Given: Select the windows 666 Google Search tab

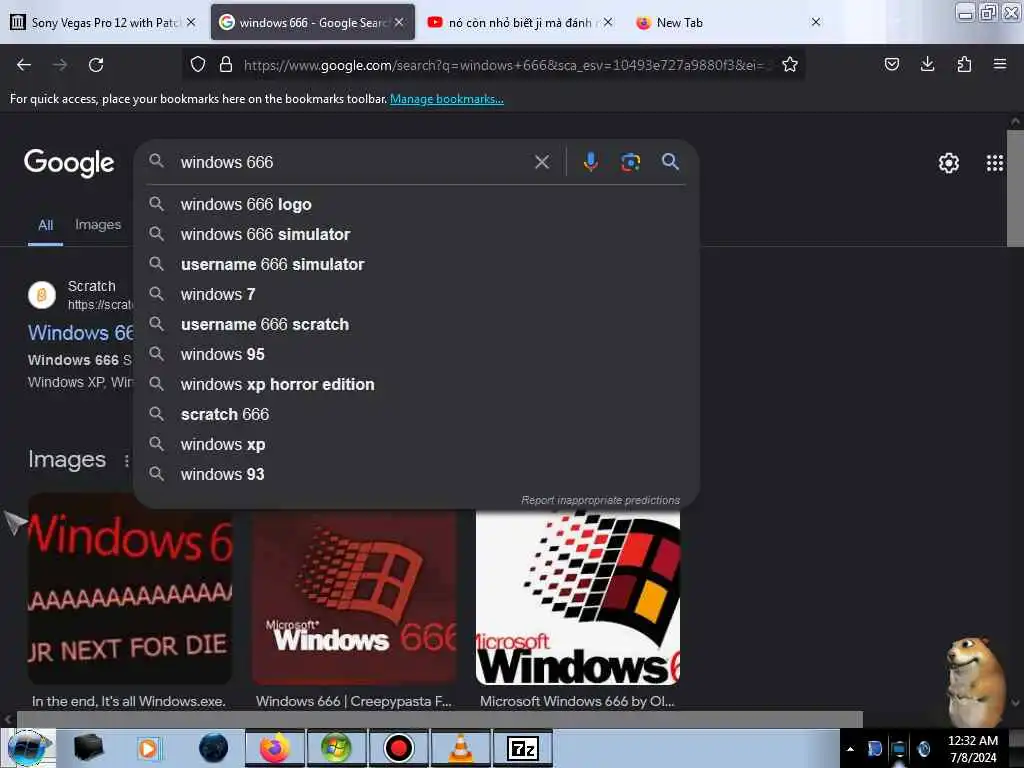Looking at the screenshot, I should coord(313,23).
